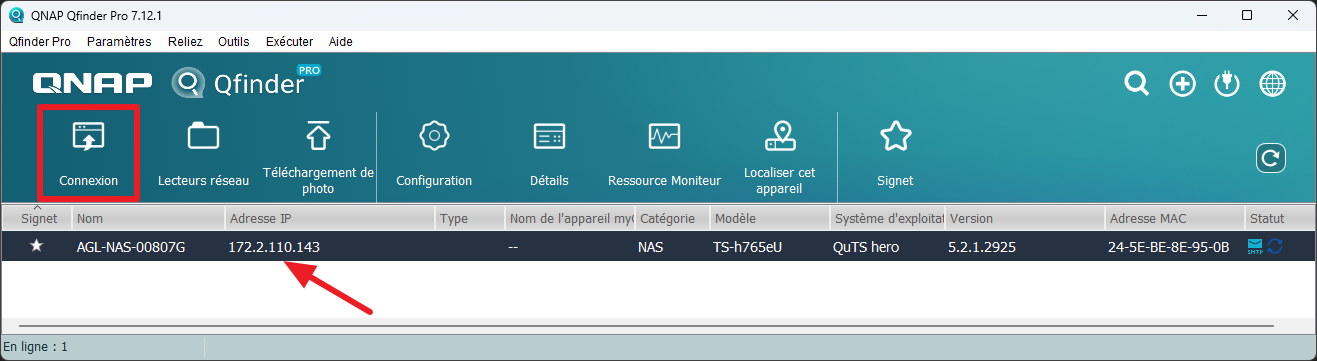Select device name AGL-NAS-00807G
The height and width of the screenshot is (361, 1317).
coord(131,246)
